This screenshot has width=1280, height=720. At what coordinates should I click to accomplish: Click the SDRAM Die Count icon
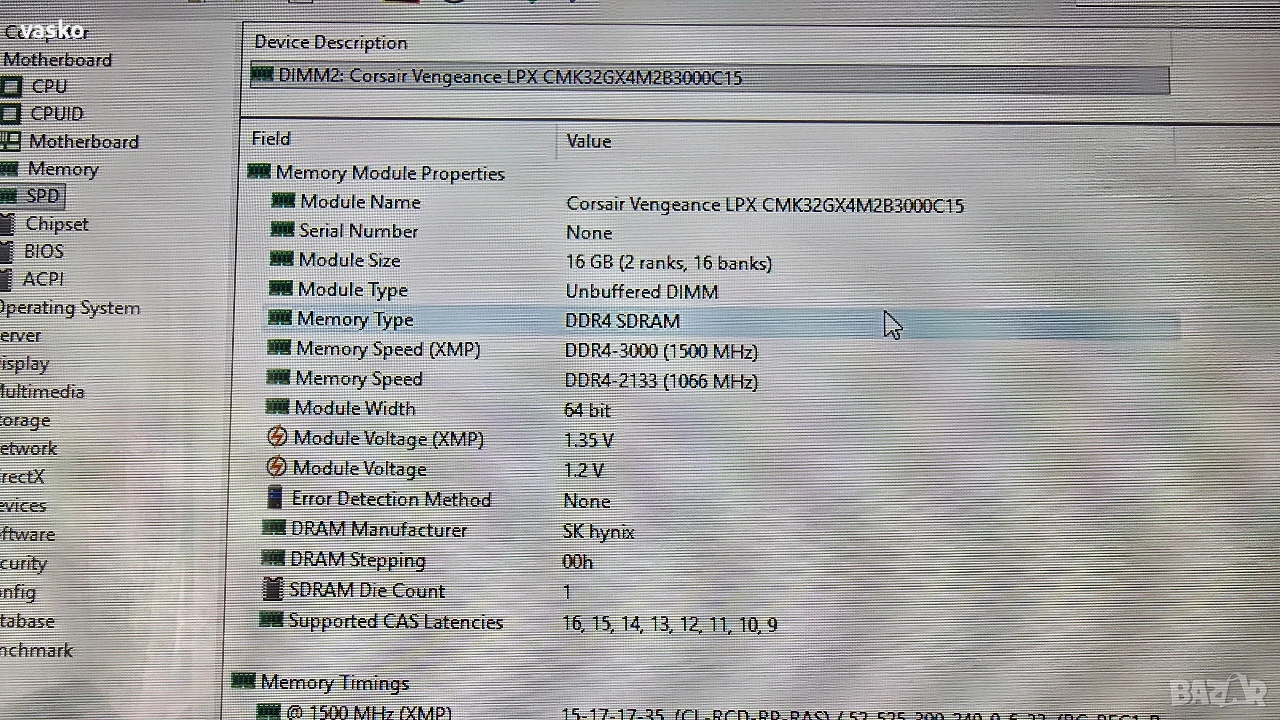pos(272,590)
